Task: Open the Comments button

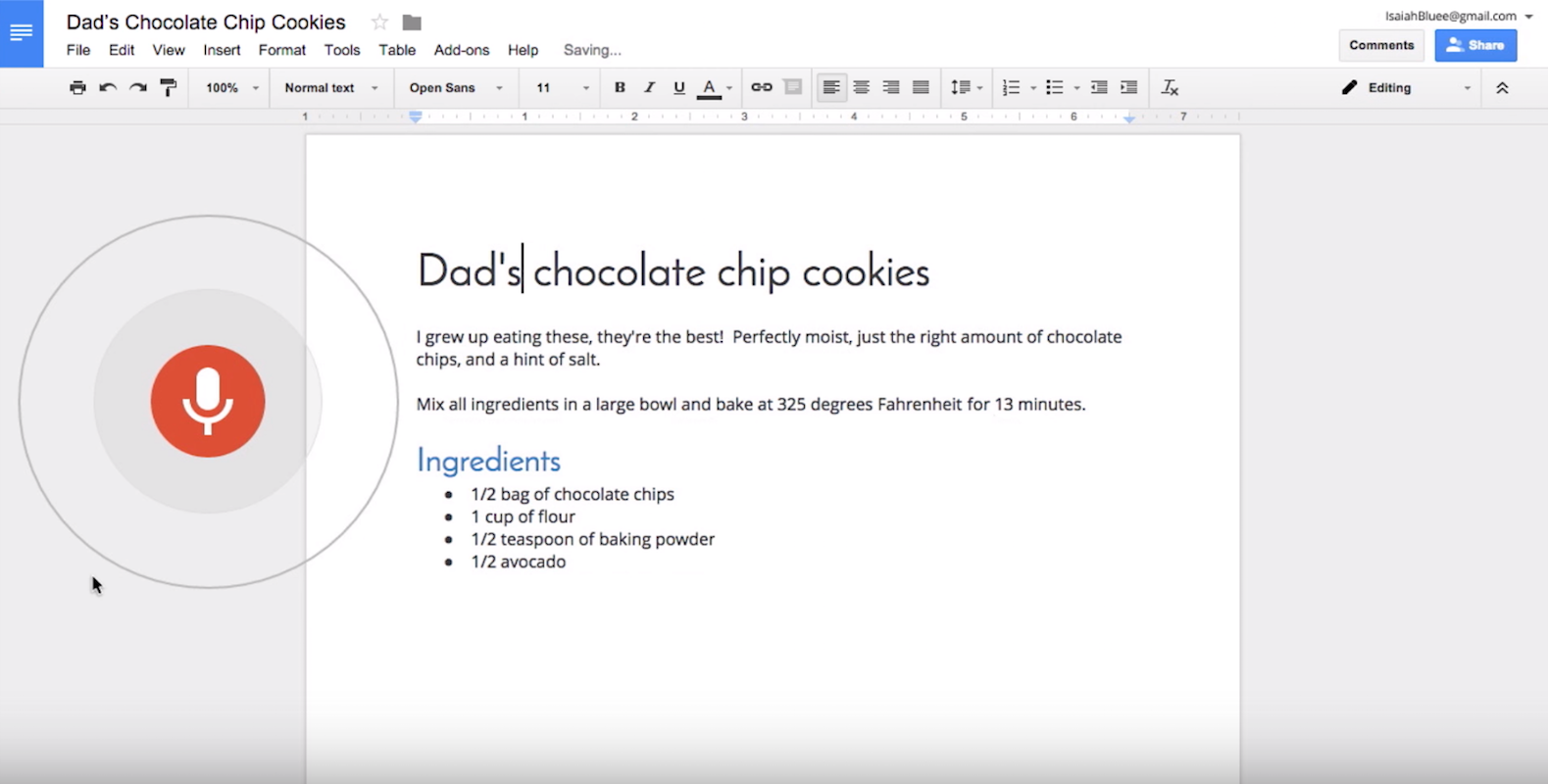Action: [1380, 45]
